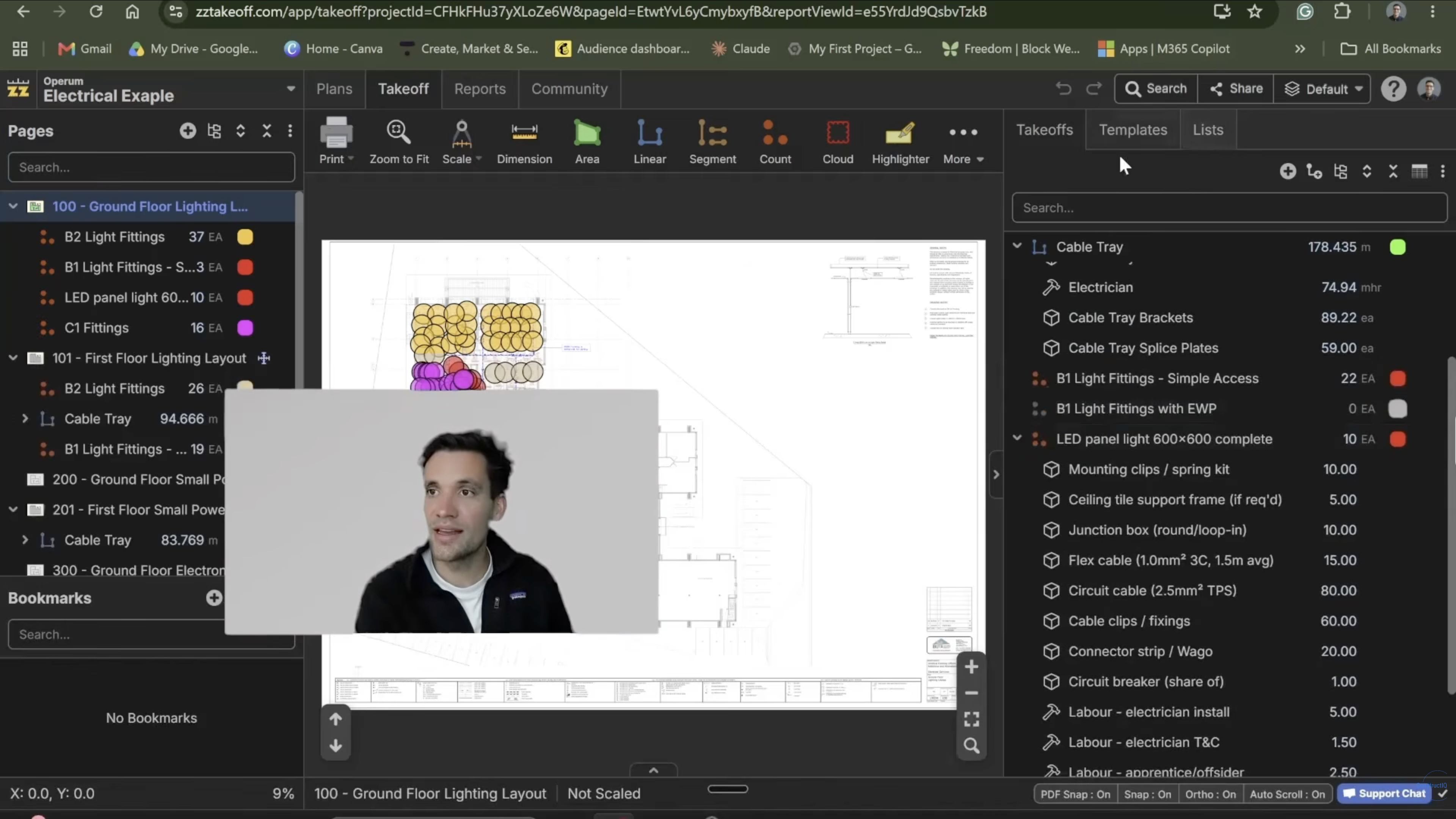Screen dimensions: 1456x819
Task: Toggle Auto Scroll setting
Action: (1287, 794)
